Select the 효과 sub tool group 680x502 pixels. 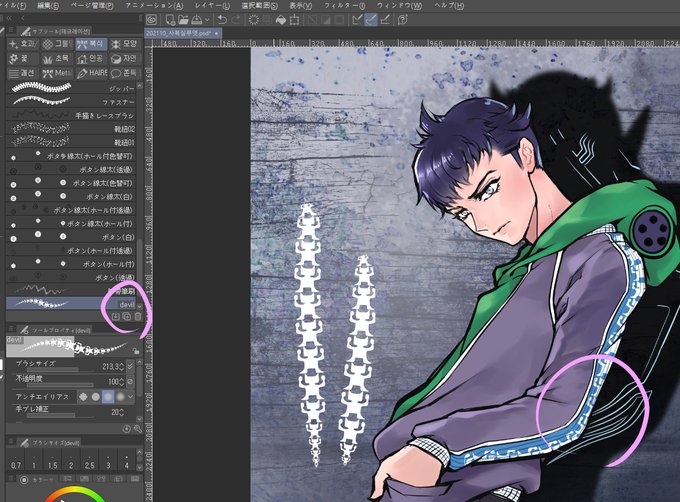23,44
